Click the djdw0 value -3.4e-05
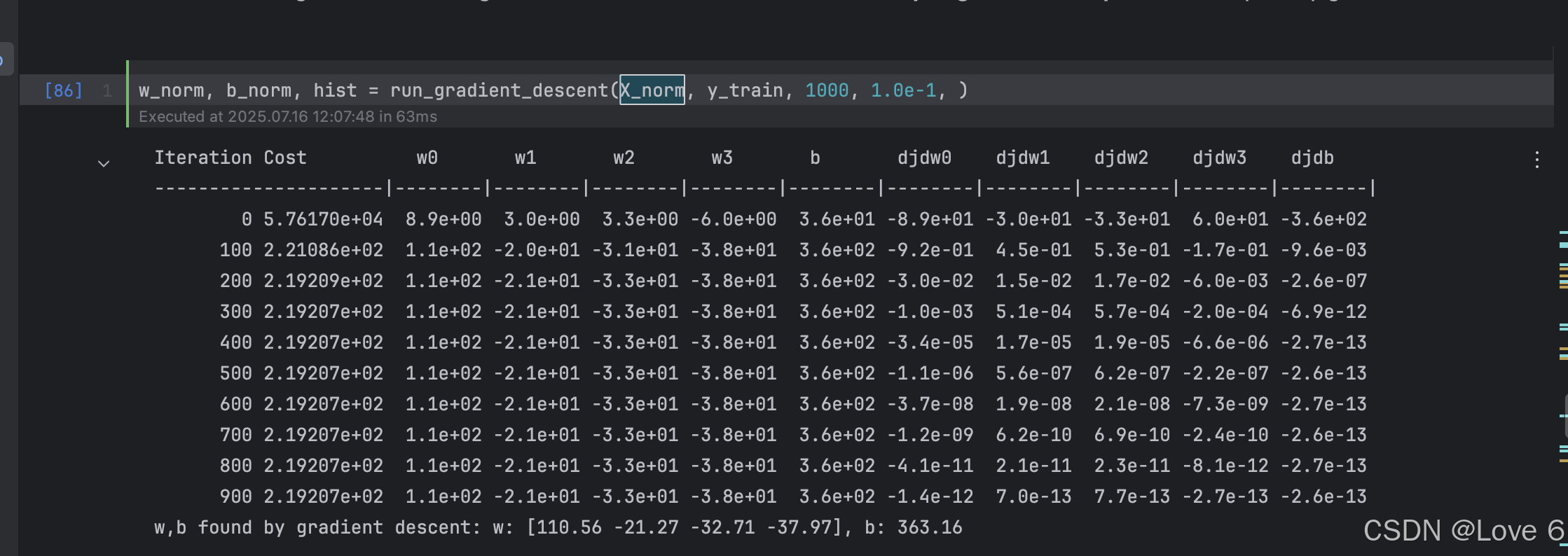 pos(930,342)
